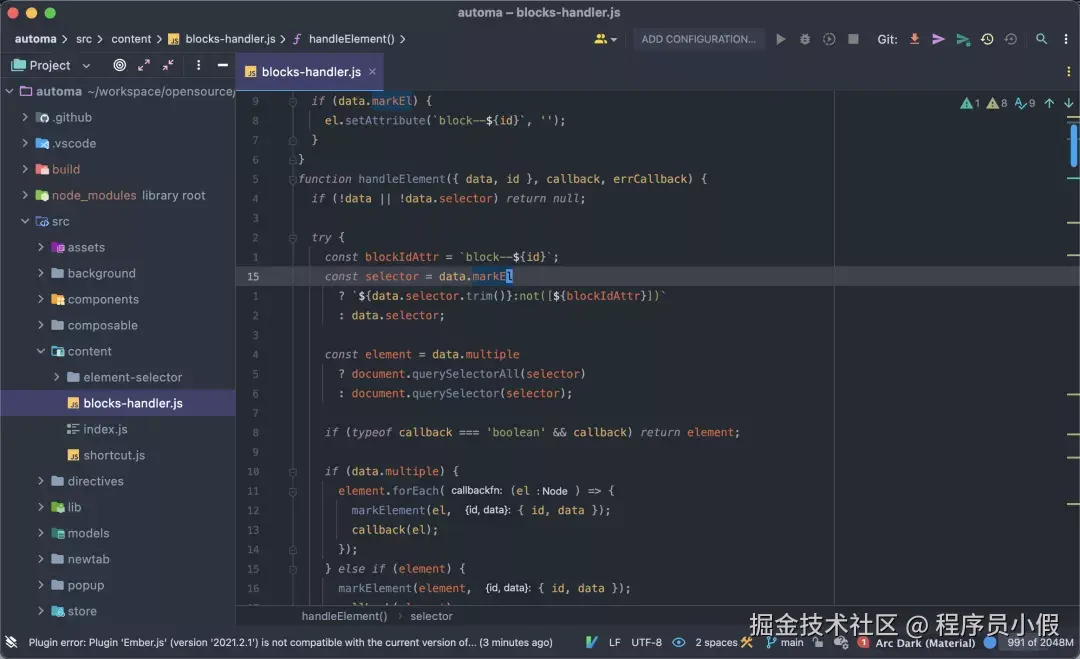The height and width of the screenshot is (659, 1080).
Task: Open editor tabs more options kebab
Action: coord(1068,72)
